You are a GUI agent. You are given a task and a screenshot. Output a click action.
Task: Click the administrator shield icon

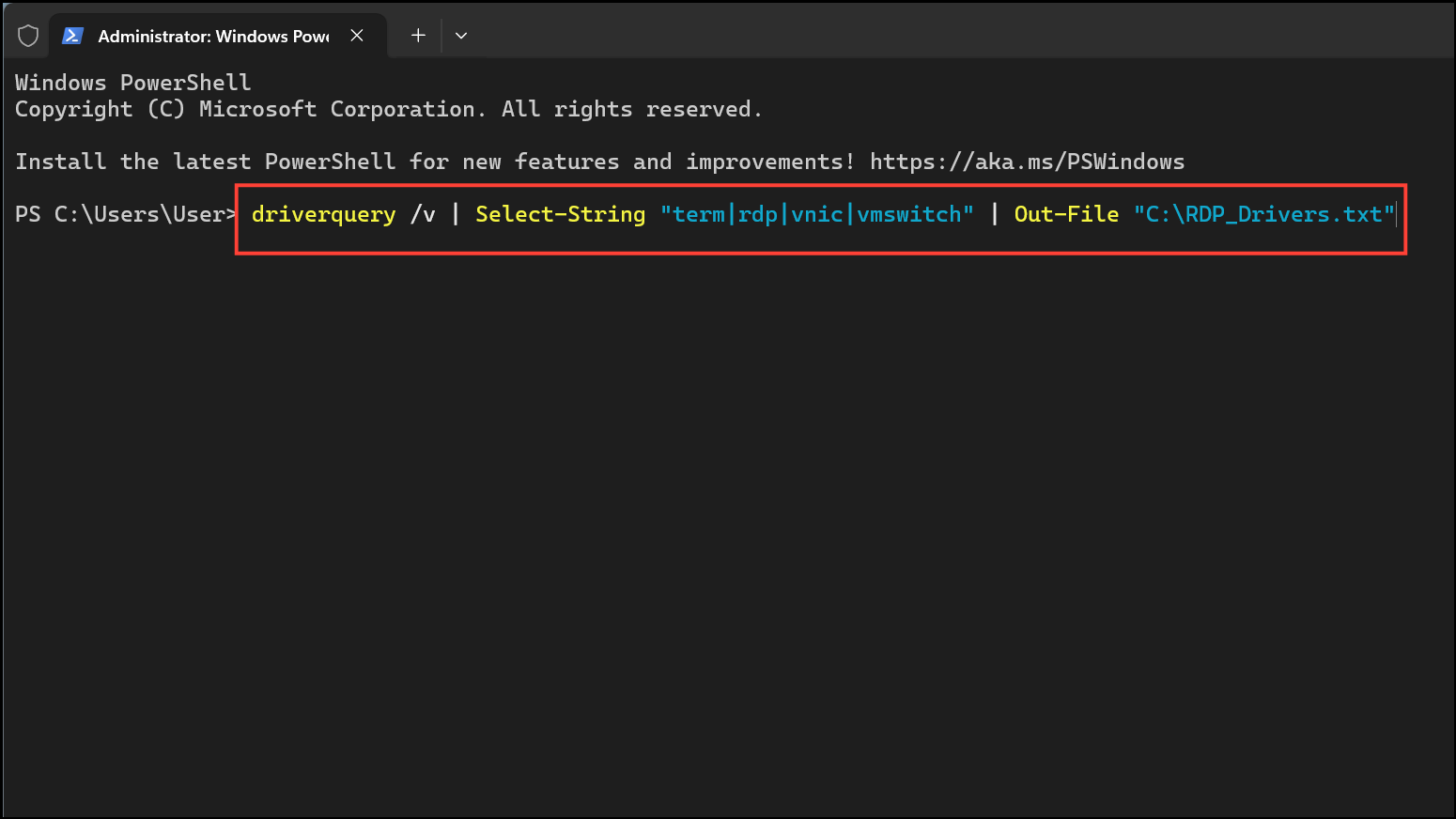(28, 36)
